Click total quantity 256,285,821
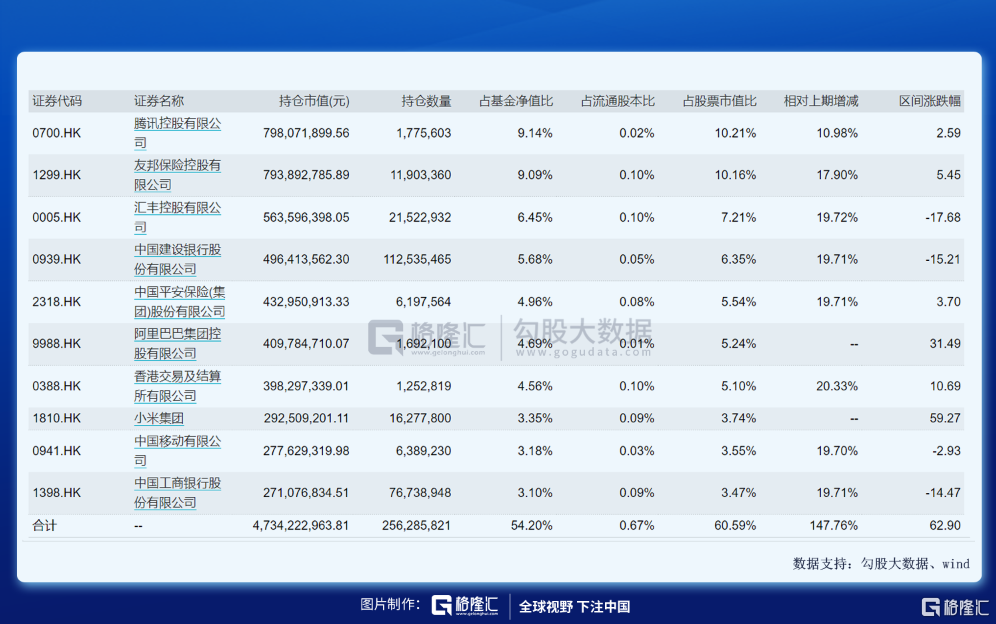 click(x=417, y=526)
